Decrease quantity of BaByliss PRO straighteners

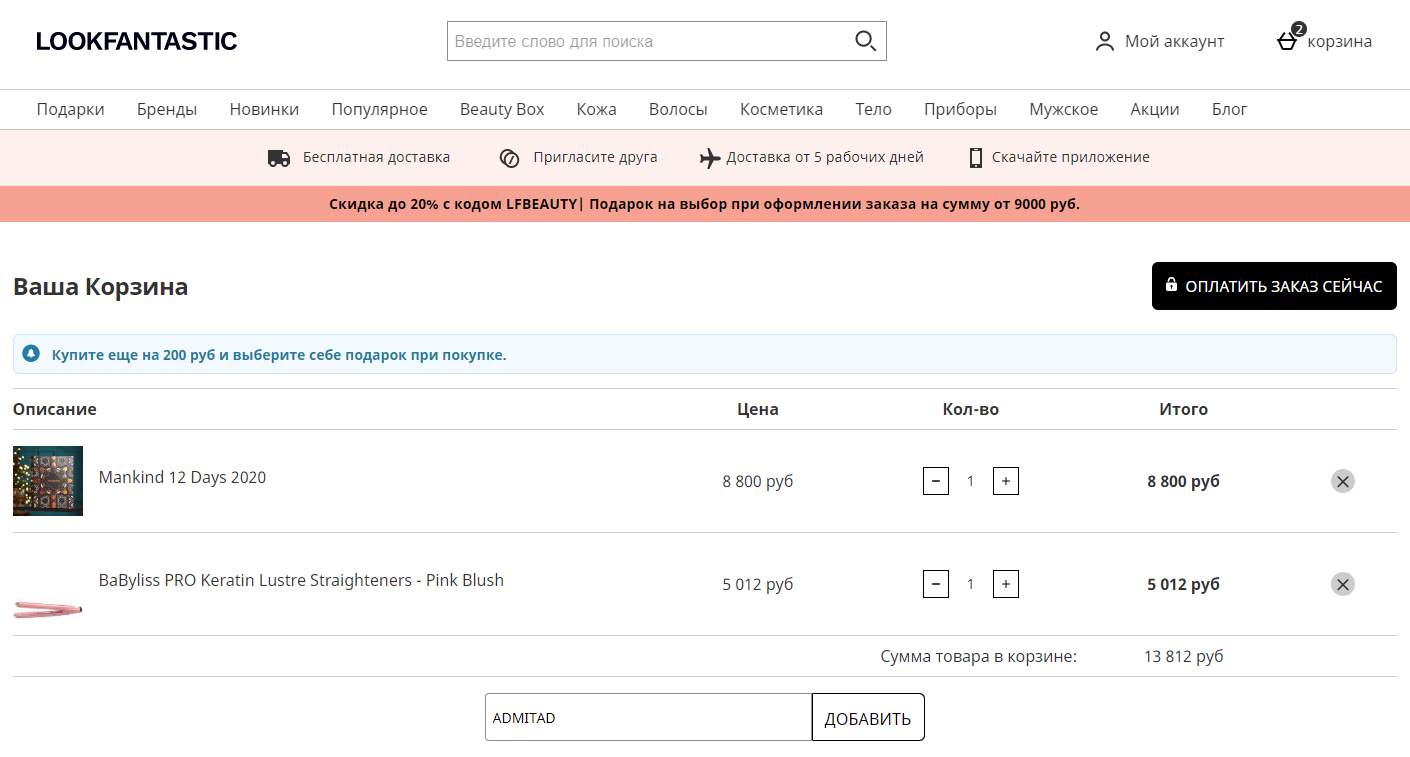(x=936, y=584)
